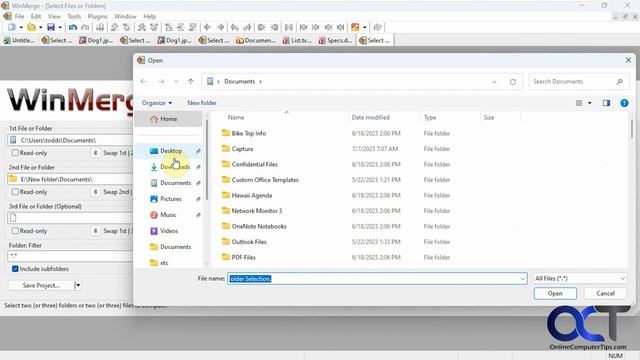Viewport: 640px width, 360px height.
Task: Switch to the Untitle... tab
Action: (19, 40)
